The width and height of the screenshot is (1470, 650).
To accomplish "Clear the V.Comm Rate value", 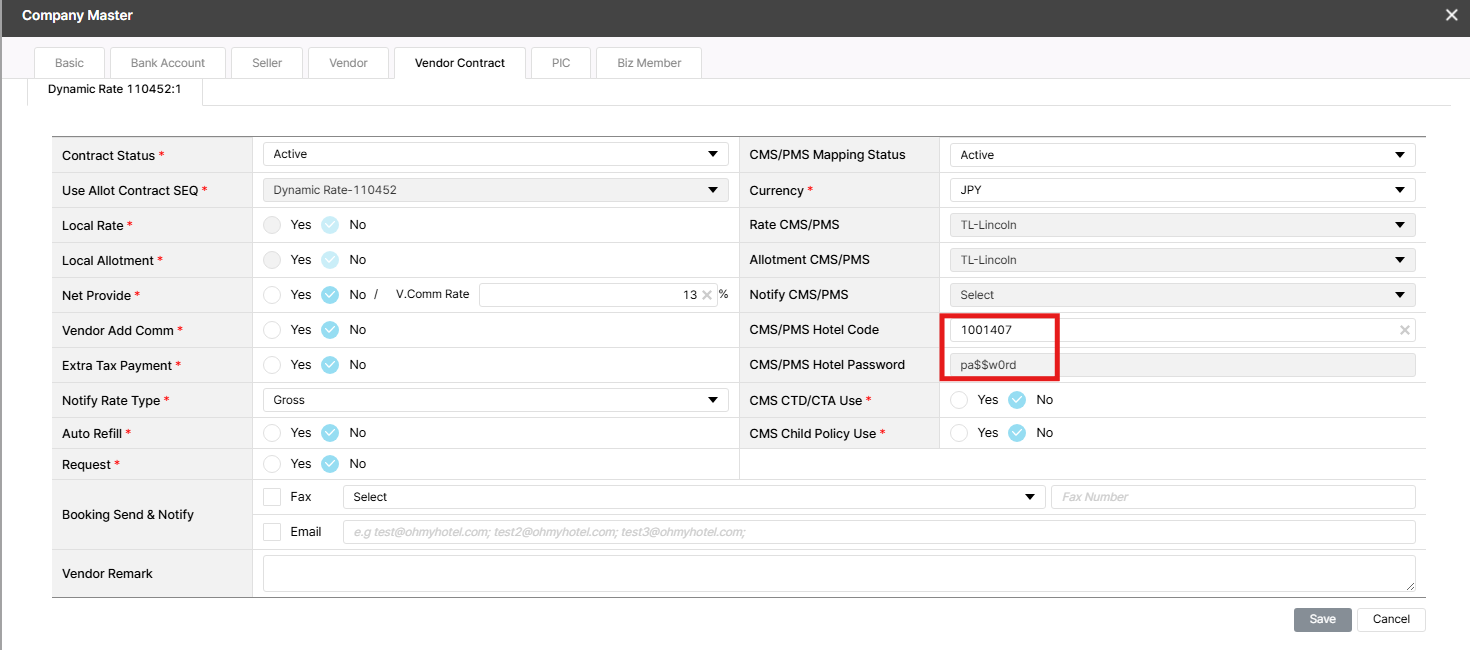I will tap(707, 295).
